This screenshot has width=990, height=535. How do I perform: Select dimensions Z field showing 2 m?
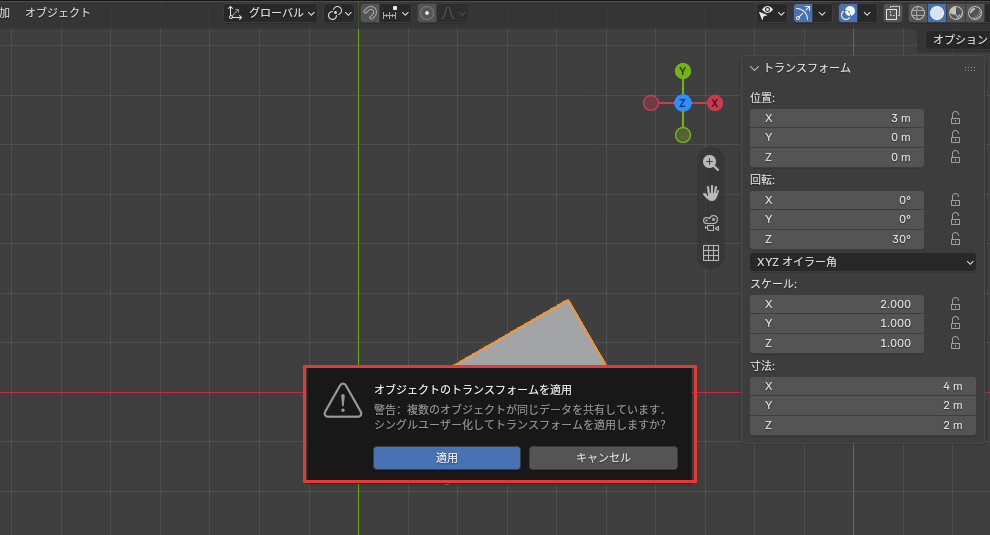coord(862,426)
